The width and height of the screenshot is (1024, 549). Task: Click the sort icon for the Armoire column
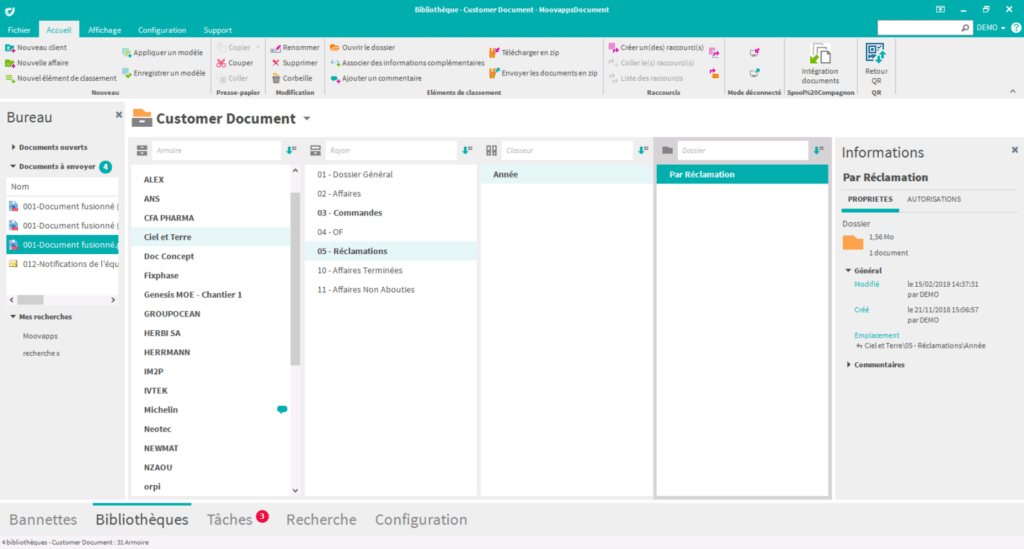click(x=291, y=150)
